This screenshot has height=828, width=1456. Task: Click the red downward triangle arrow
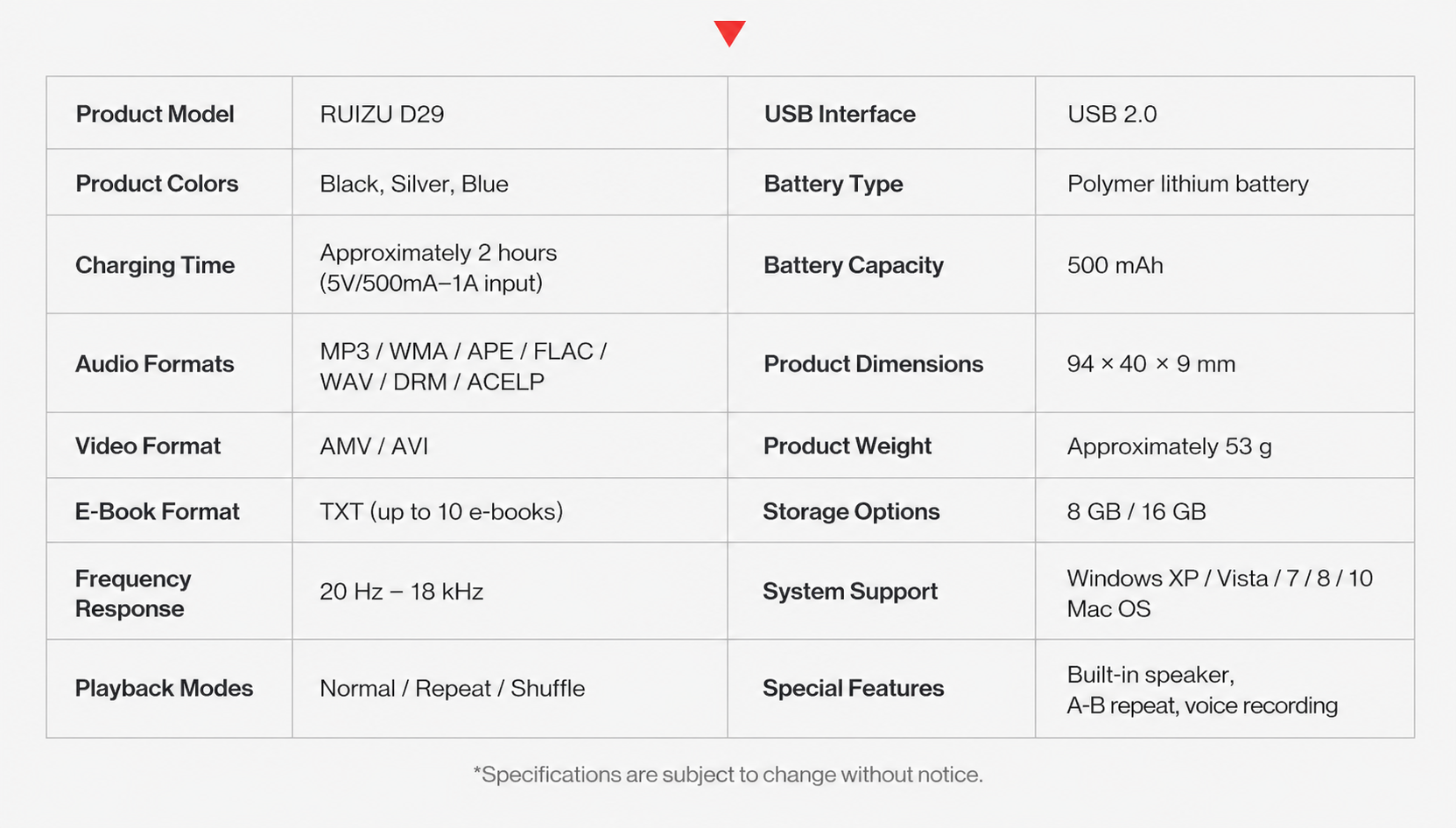tap(729, 33)
